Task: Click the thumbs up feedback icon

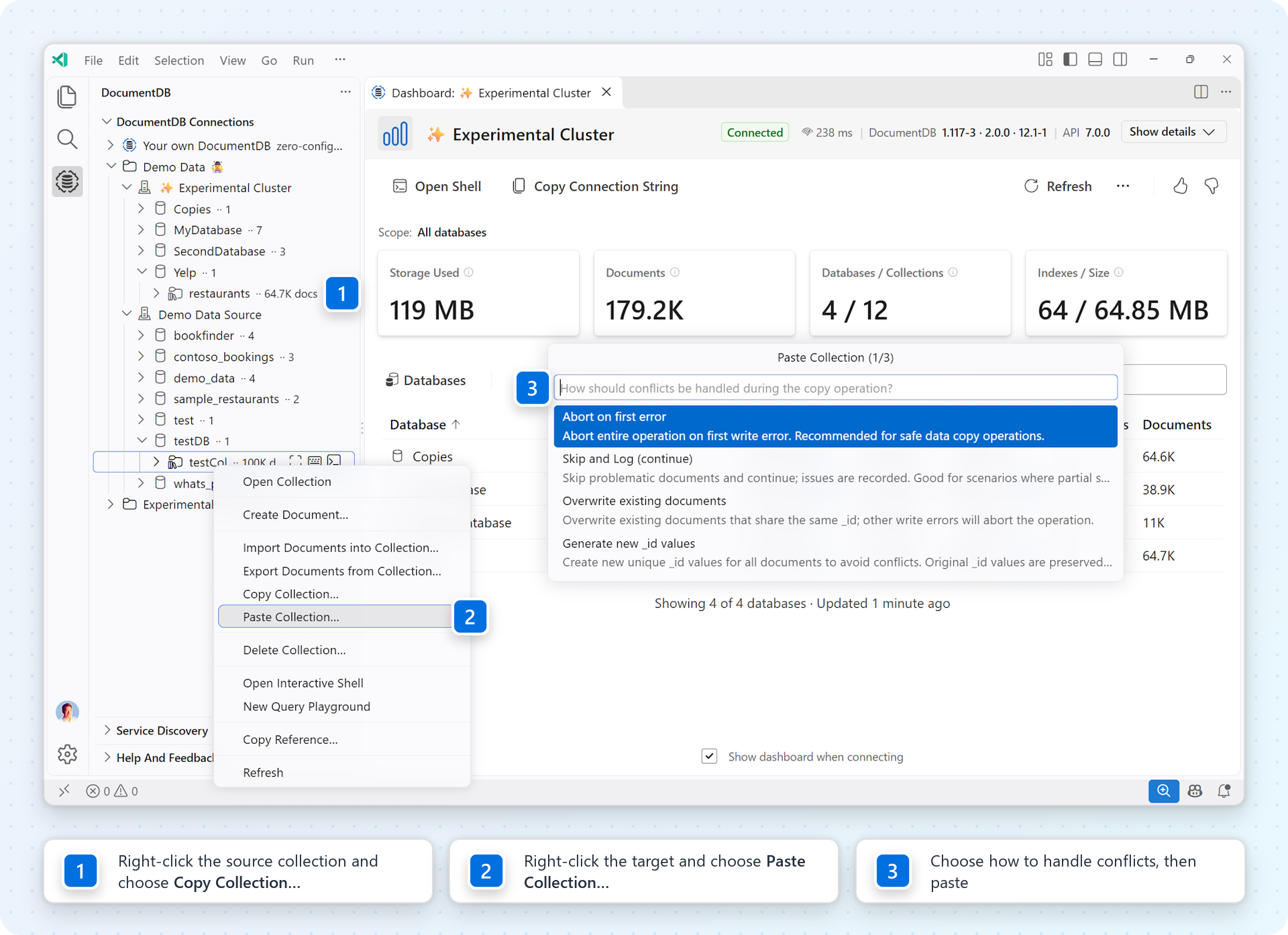Action: (1181, 186)
